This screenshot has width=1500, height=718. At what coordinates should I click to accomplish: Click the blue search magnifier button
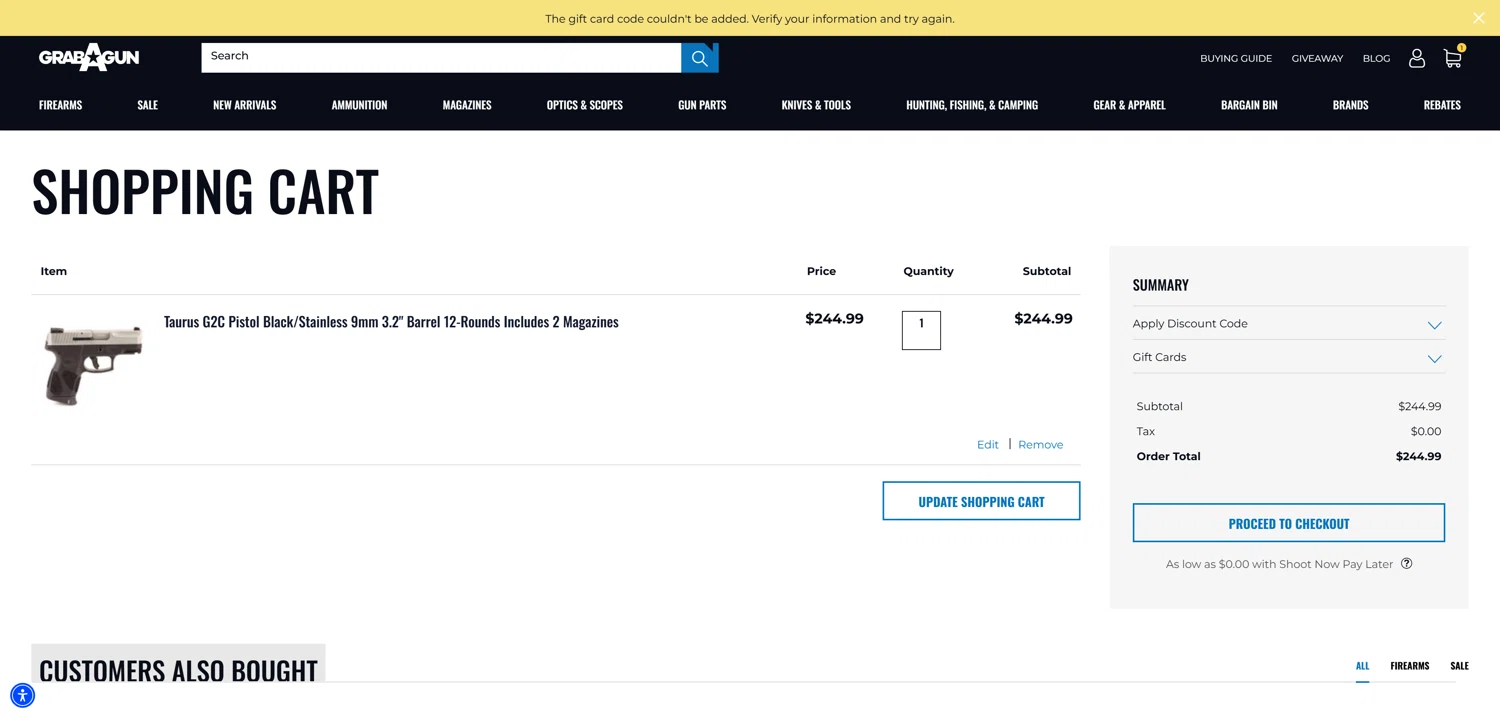tap(700, 58)
